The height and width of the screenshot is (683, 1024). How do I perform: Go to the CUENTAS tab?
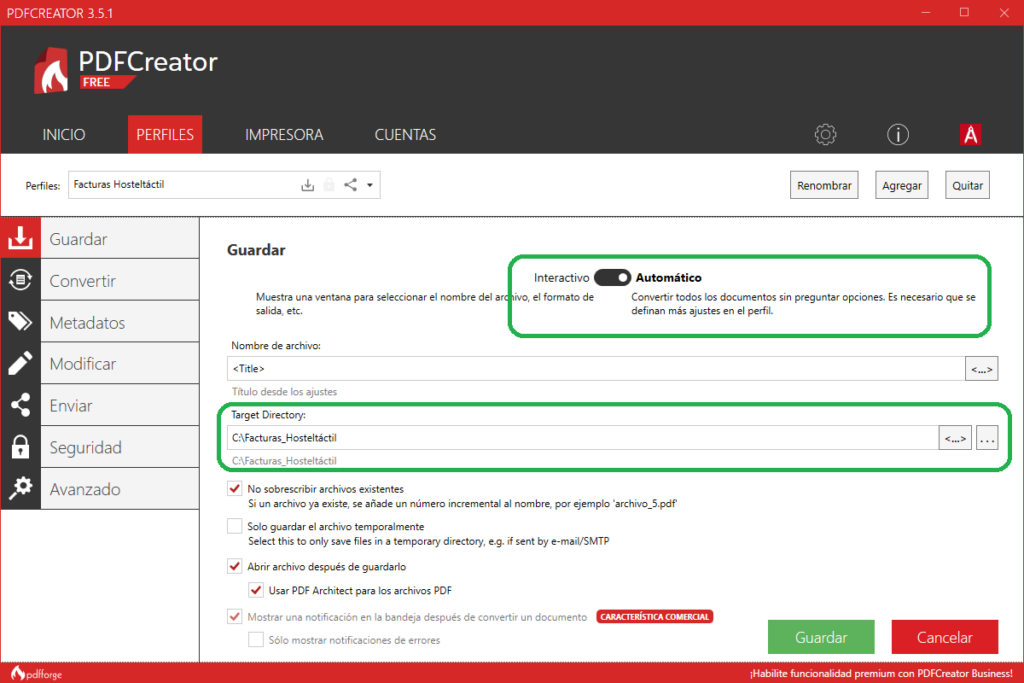[405, 135]
